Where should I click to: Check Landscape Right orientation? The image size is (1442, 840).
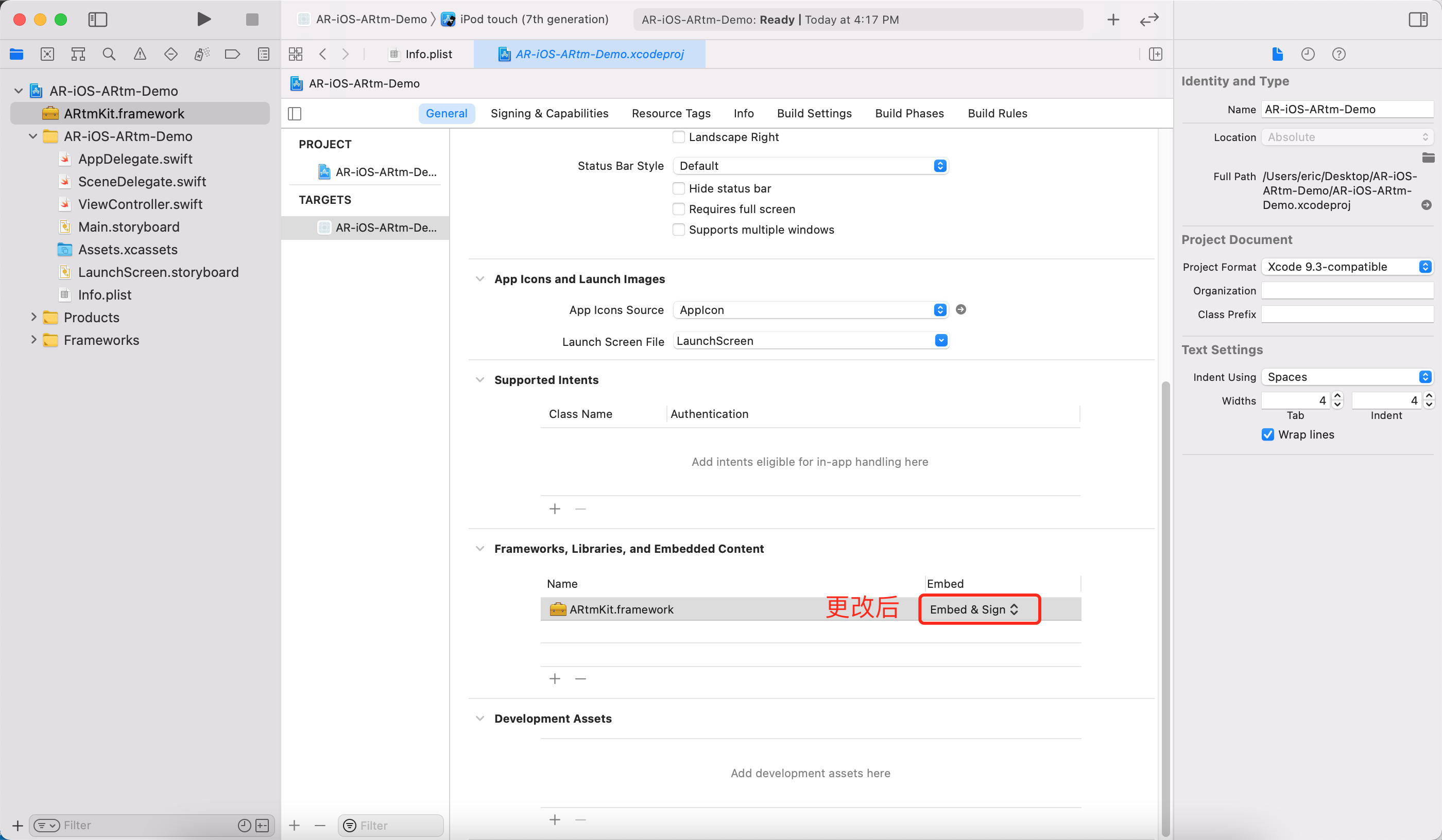[x=679, y=137]
